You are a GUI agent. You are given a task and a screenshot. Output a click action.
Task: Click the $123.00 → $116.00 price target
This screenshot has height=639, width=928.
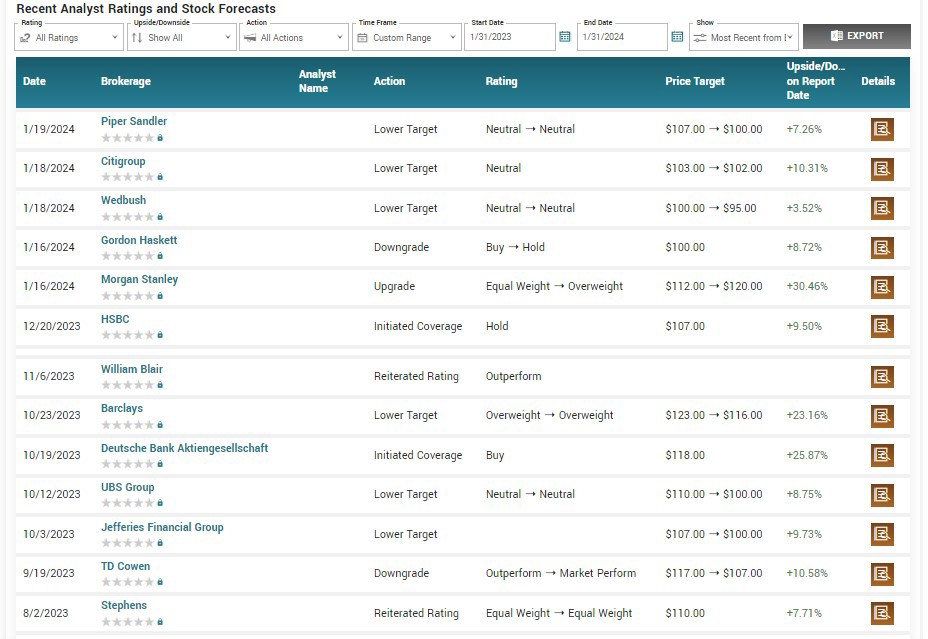tap(714, 415)
